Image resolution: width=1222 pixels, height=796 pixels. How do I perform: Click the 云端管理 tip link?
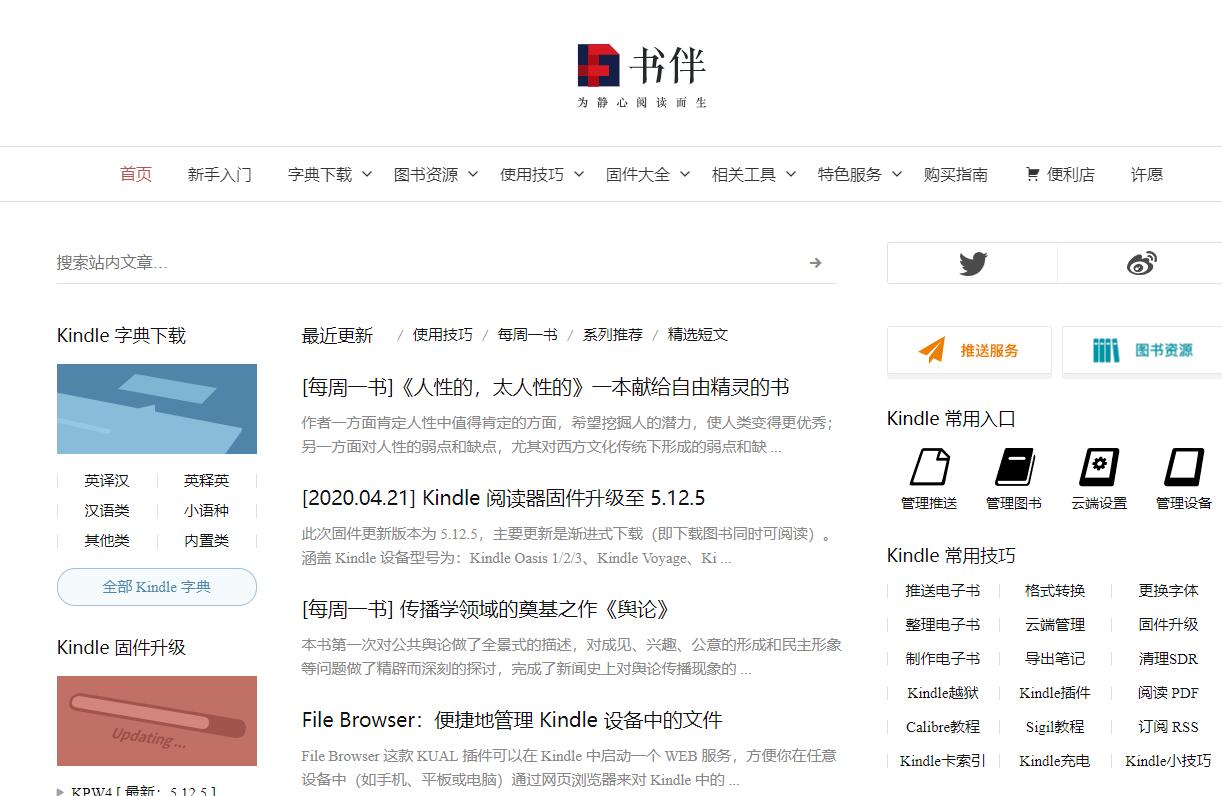click(x=1055, y=625)
